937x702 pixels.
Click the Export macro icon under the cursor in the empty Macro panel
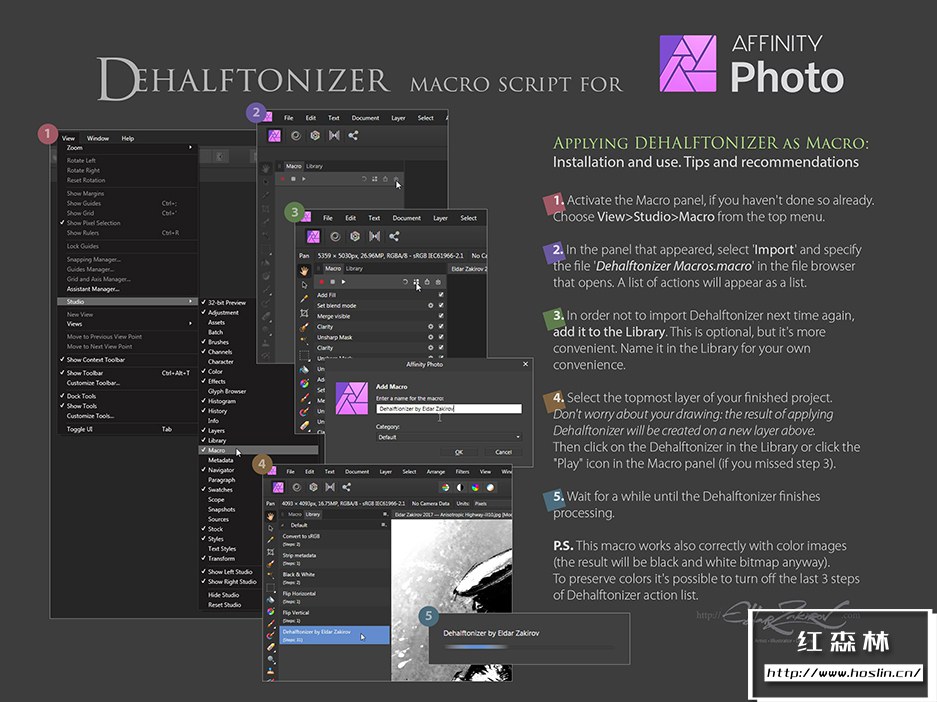point(395,179)
